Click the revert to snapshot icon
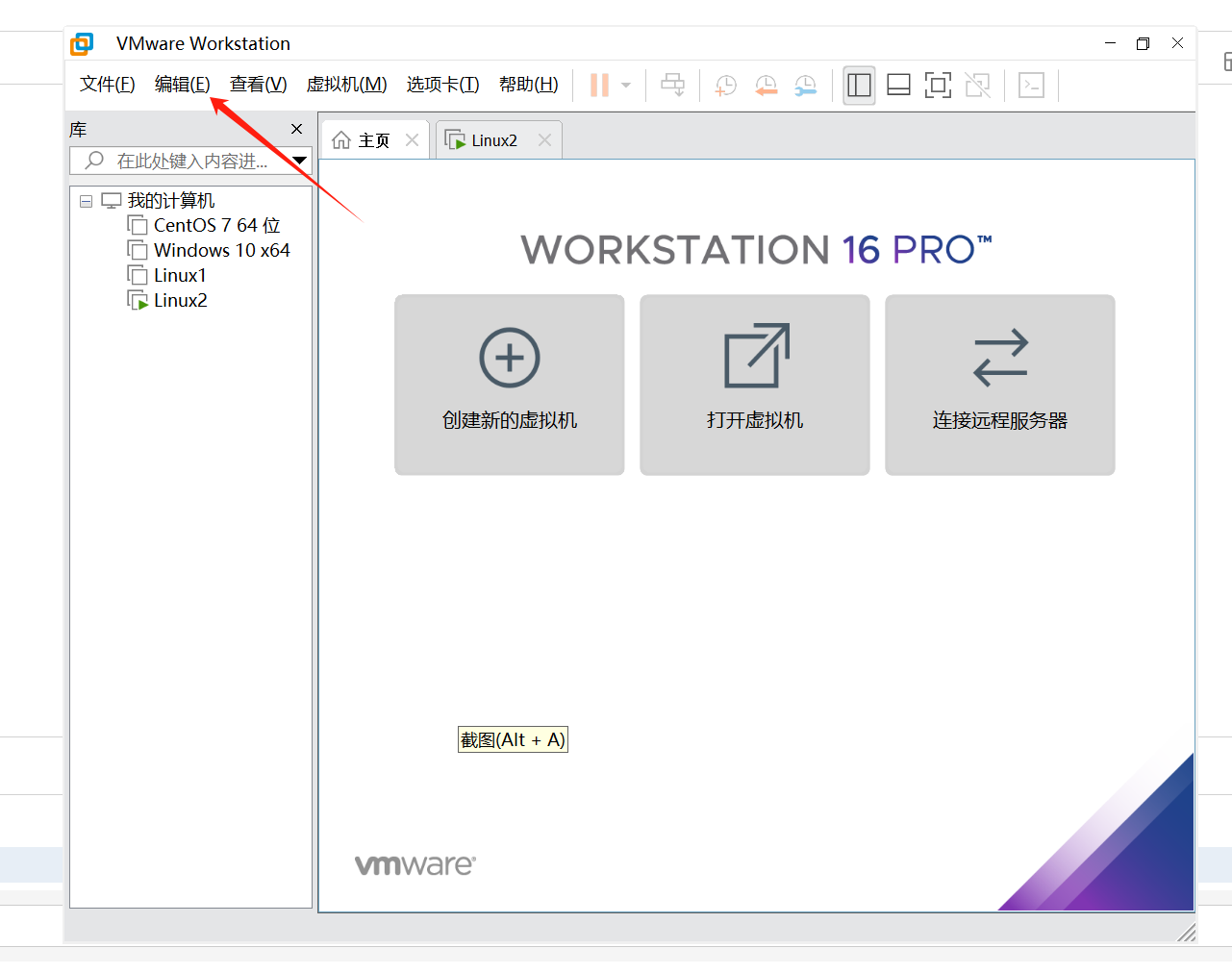 point(766,86)
